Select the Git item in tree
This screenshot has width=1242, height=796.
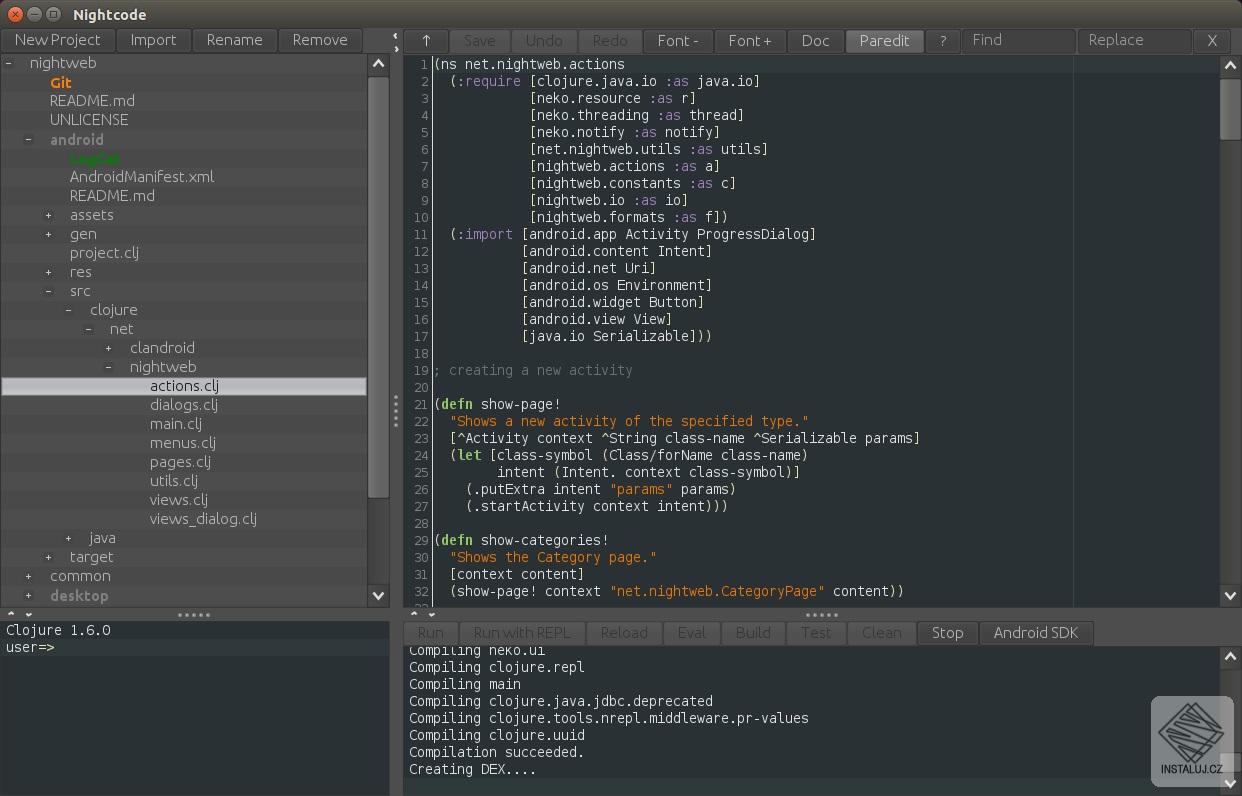tap(61, 82)
